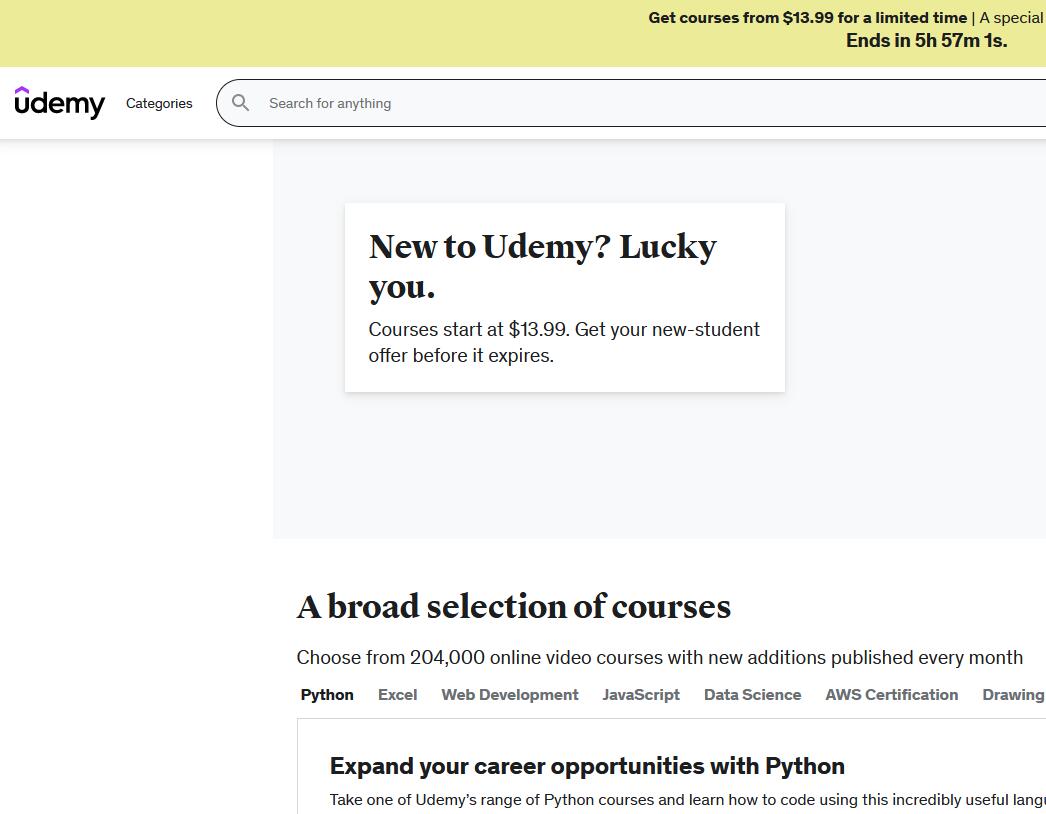Select the Drawing tab

(x=1013, y=695)
